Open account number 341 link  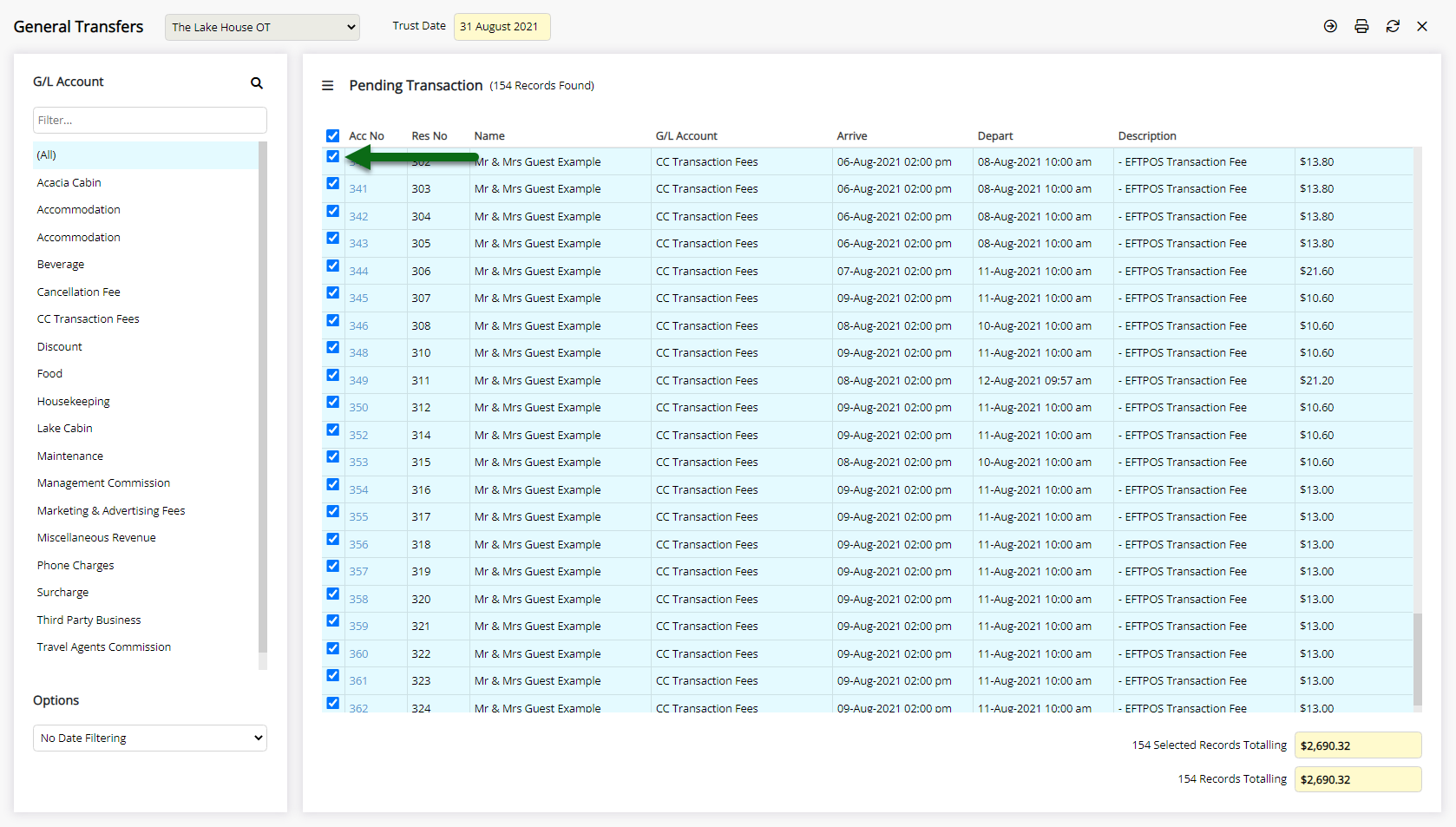pyautogui.click(x=358, y=189)
